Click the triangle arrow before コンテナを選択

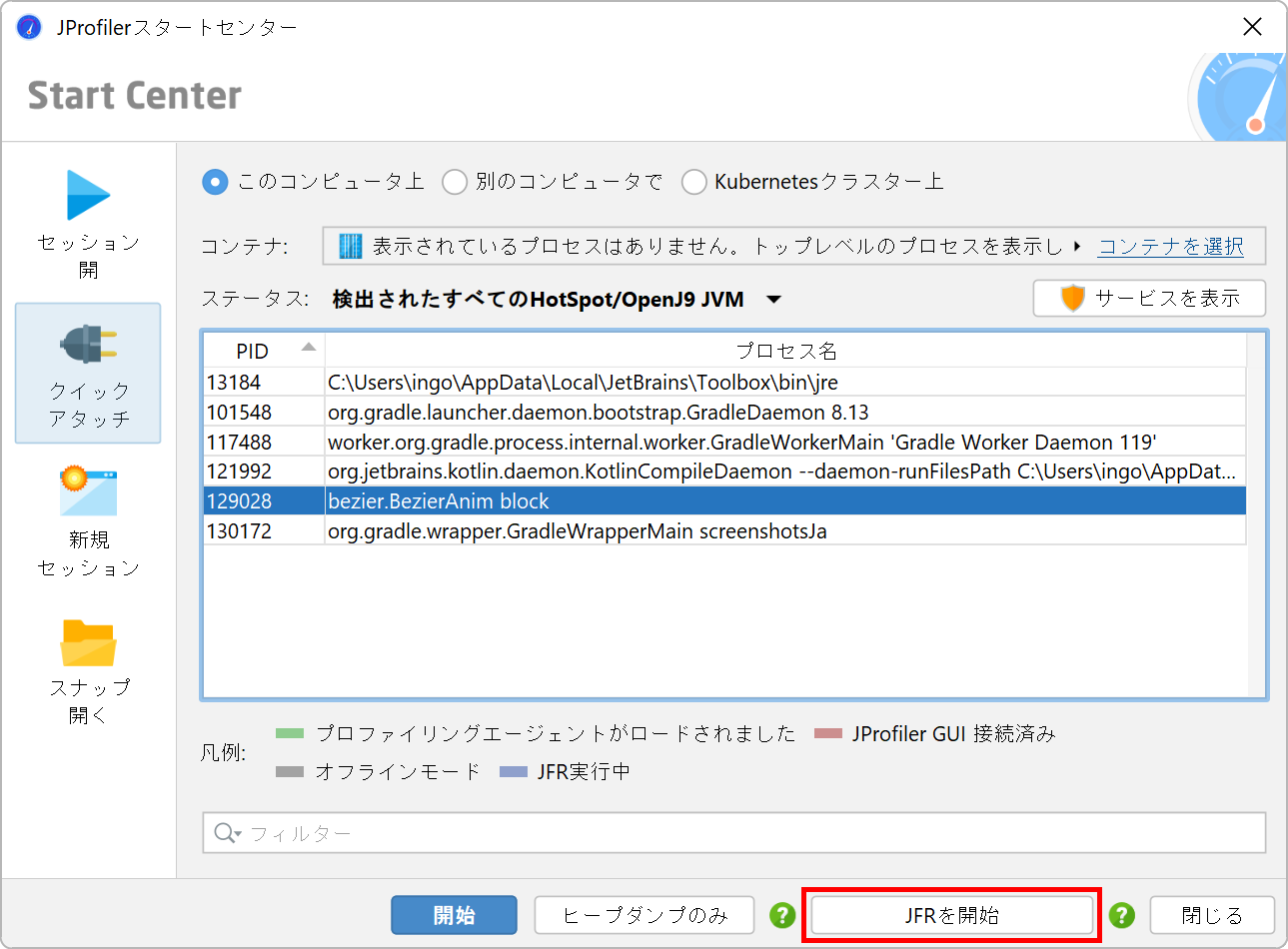tap(1077, 246)
